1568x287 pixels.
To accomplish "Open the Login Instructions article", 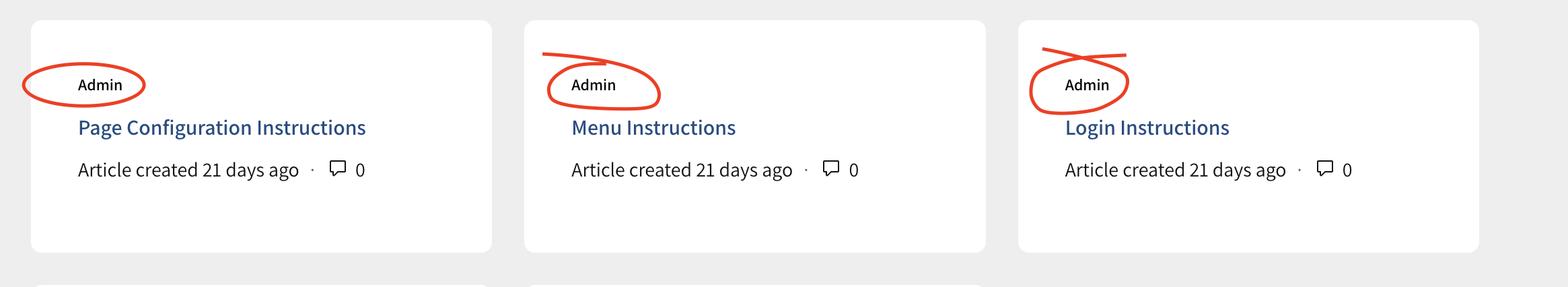I will pyautogui.click(x=1147, y=128).
